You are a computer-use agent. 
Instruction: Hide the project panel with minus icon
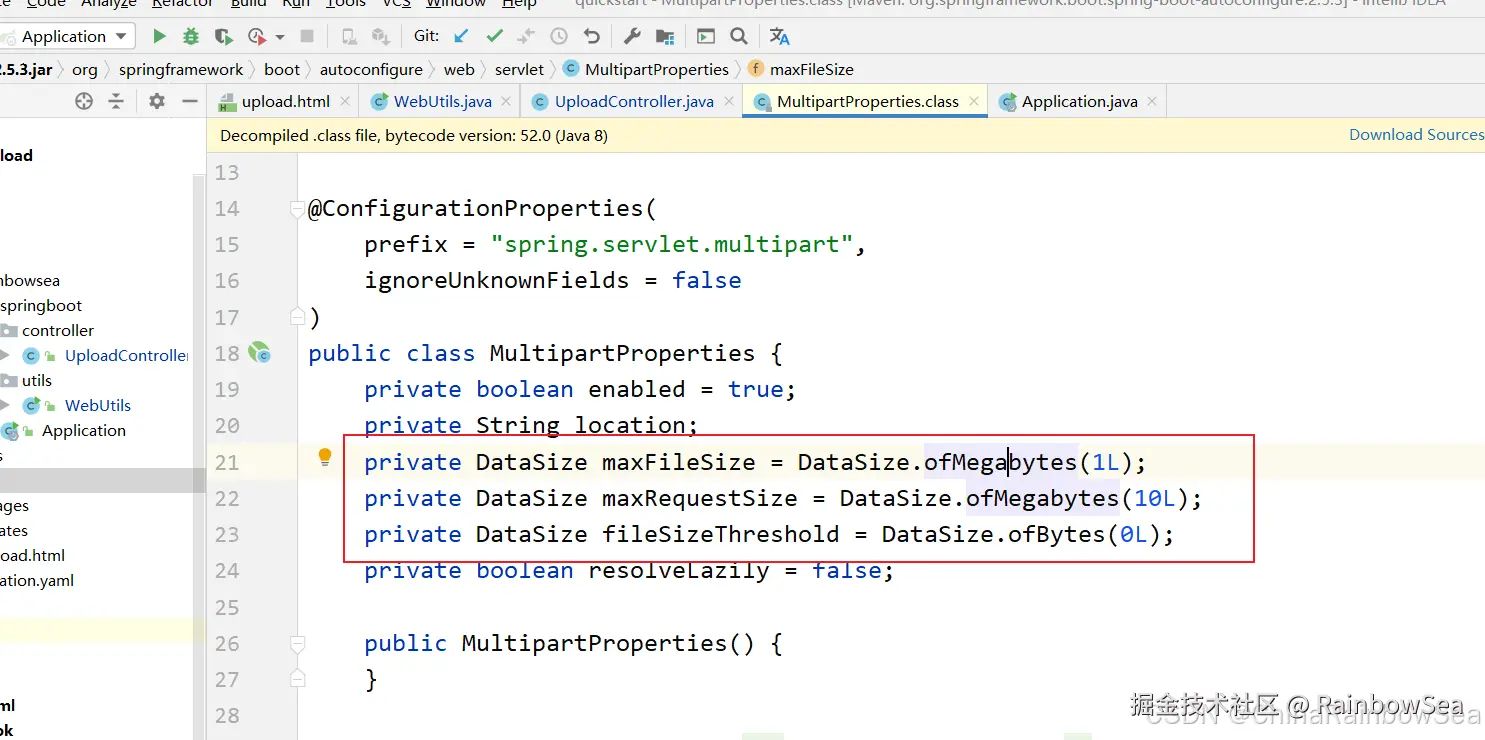coord(190,101)
